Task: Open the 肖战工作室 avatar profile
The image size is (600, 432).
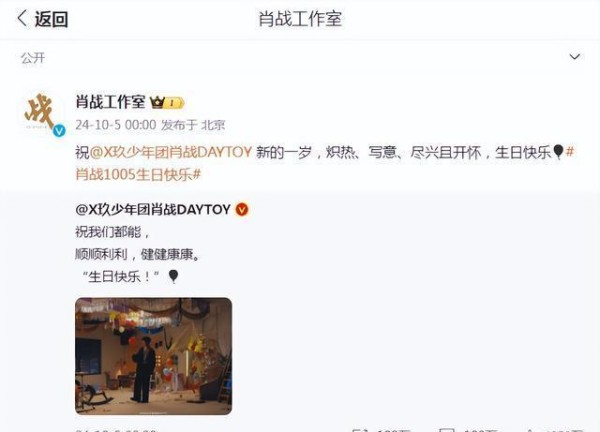Action: point(42,113)
